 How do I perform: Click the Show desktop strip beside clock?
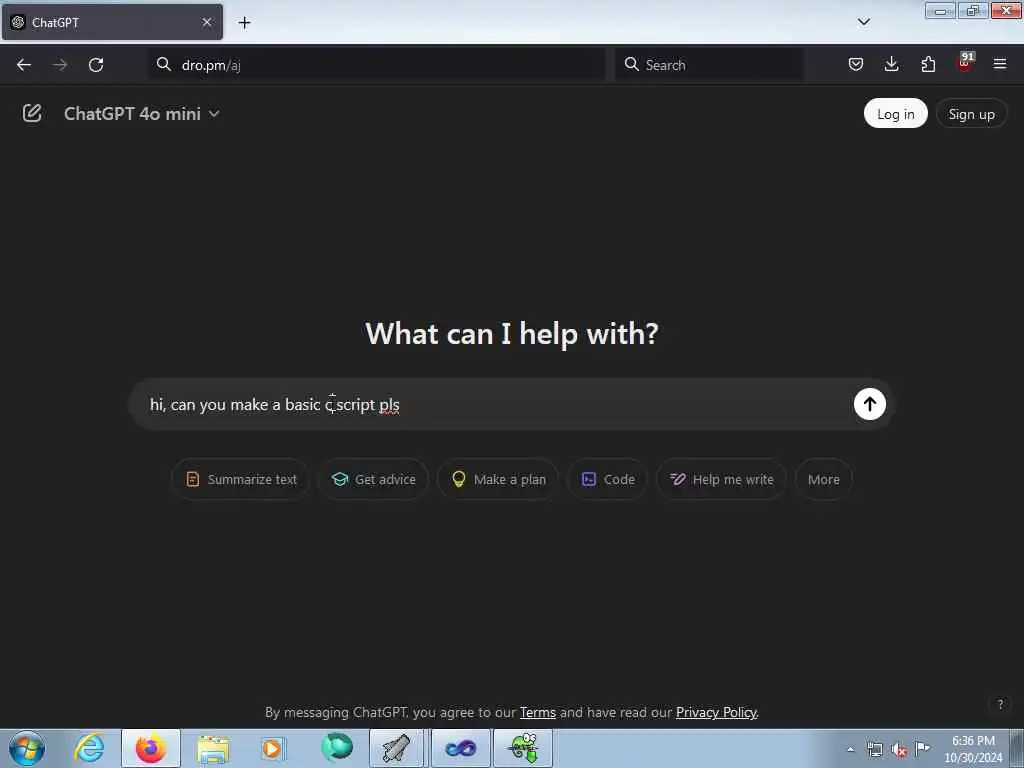[x=1017, y=748]
